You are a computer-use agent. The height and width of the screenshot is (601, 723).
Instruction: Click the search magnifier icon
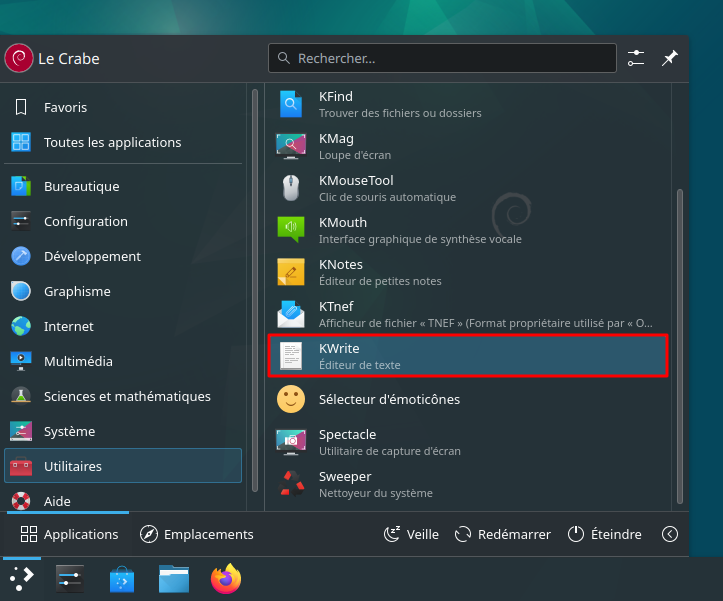(284, 58)
